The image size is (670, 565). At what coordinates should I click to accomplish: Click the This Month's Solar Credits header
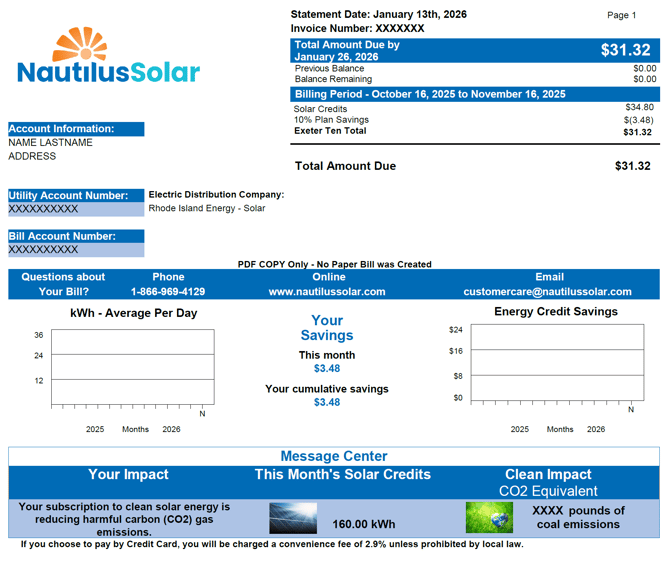[x=343, y=474]
